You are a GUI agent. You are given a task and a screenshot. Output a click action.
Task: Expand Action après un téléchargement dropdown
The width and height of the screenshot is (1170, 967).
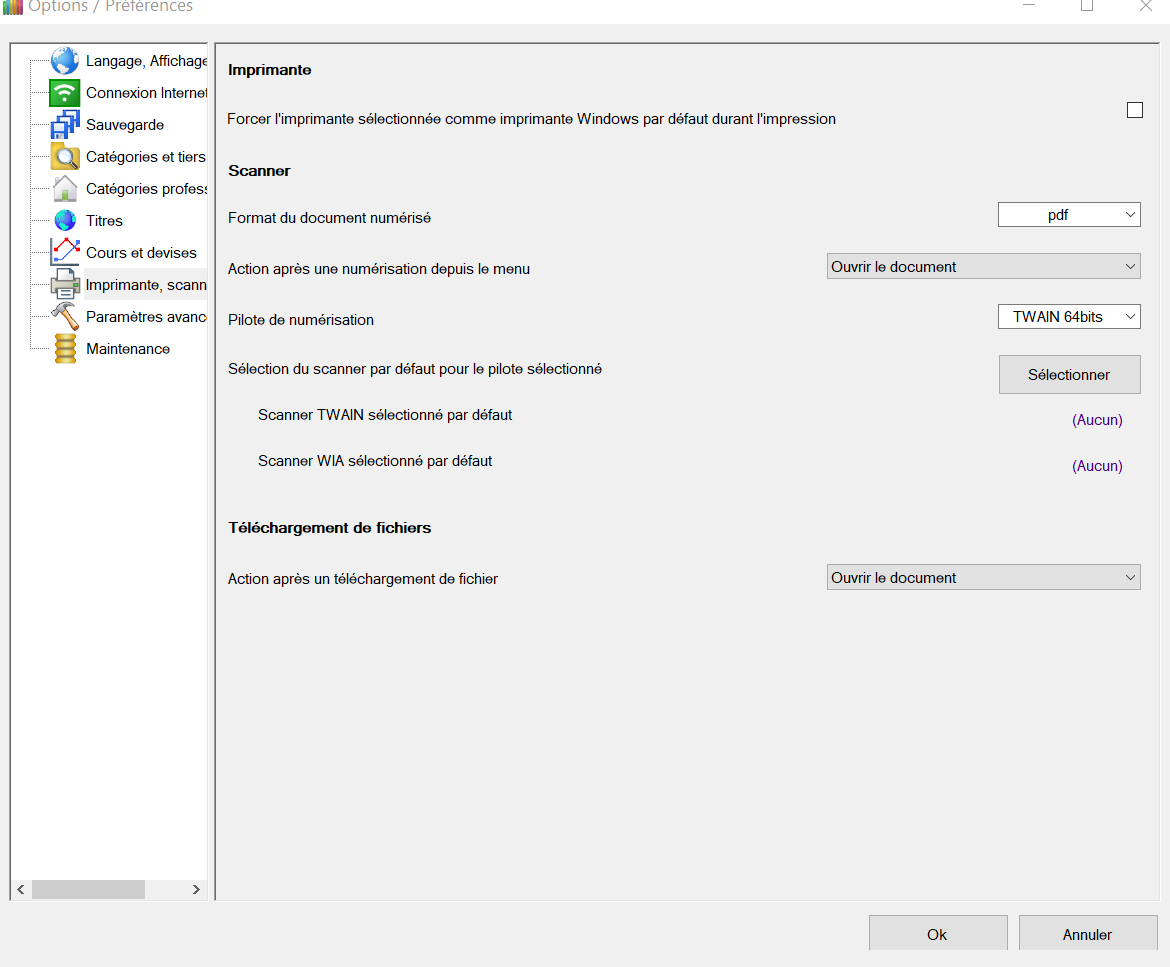[982, 578]
